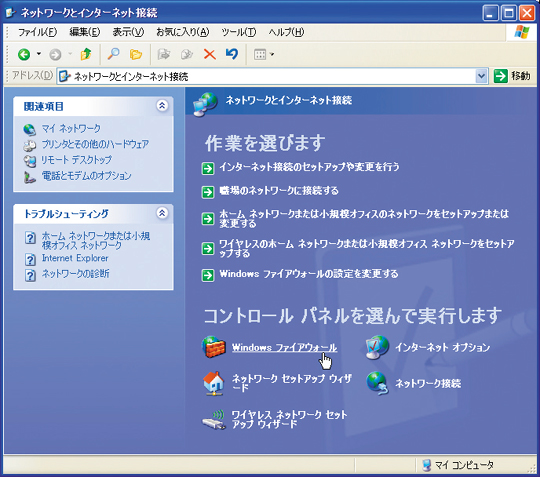Select task Windows ファイアウォールの設定を変更する
The height and width of the screenshot is (477, 540).
click(x=309, y=274)
